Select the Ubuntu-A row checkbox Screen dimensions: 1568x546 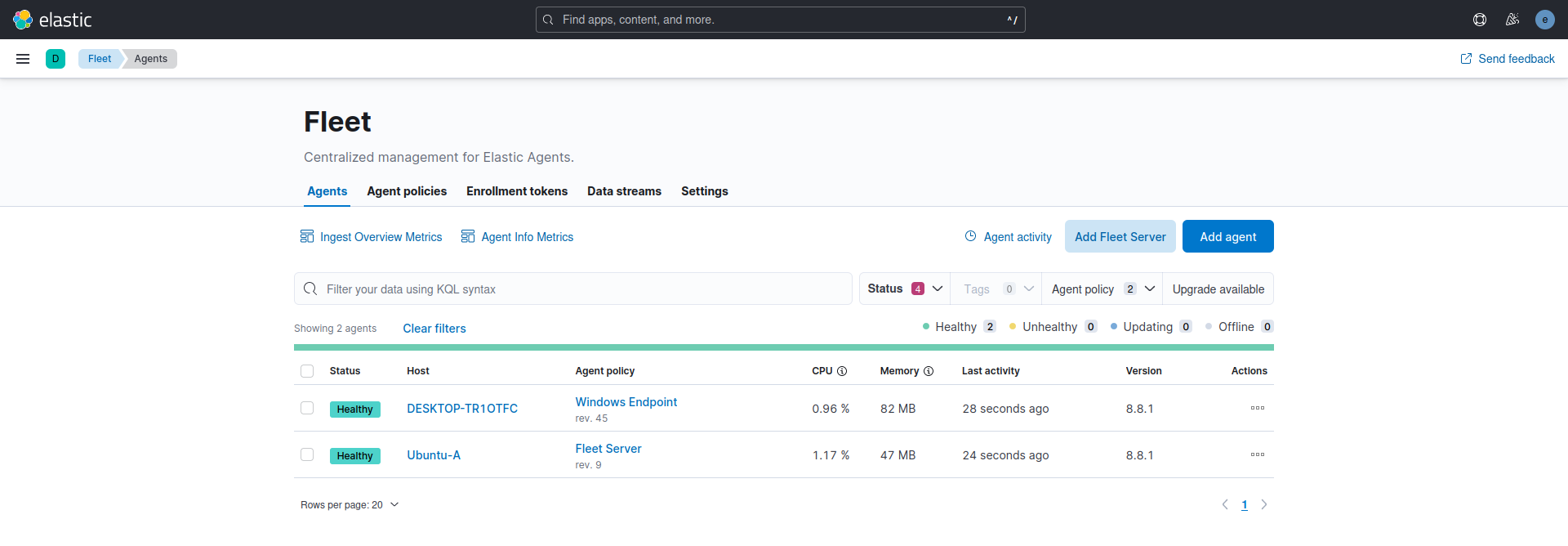point(307,454)
